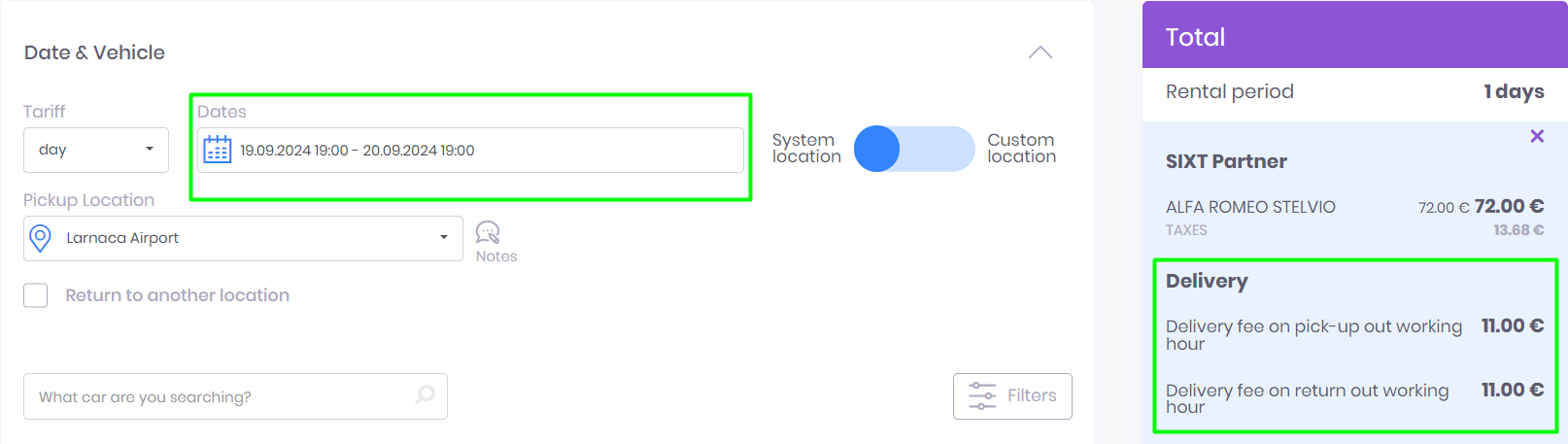Collapse the Date & Vehicle section
The height and width of the screenshot is (444, 1568).
coord(1040,52)
